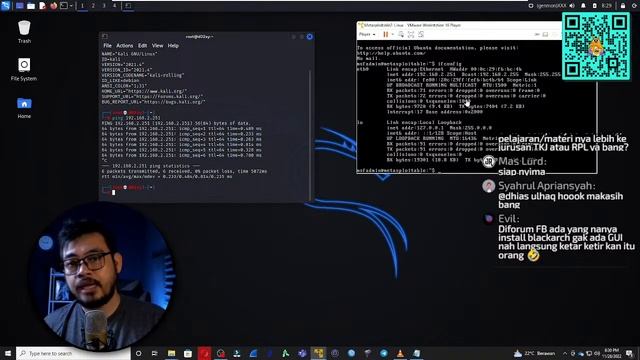
Task: Switch to workspace 2 in Kali panel
Action: click(93, 6)
